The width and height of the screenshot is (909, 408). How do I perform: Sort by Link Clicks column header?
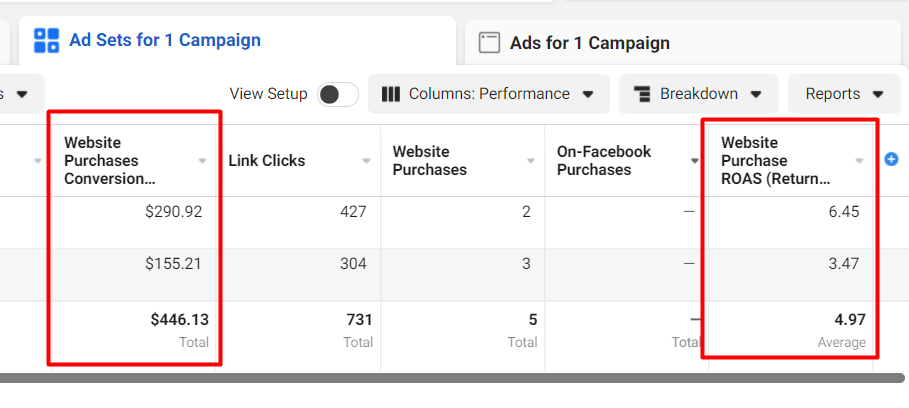click(267, 160)
